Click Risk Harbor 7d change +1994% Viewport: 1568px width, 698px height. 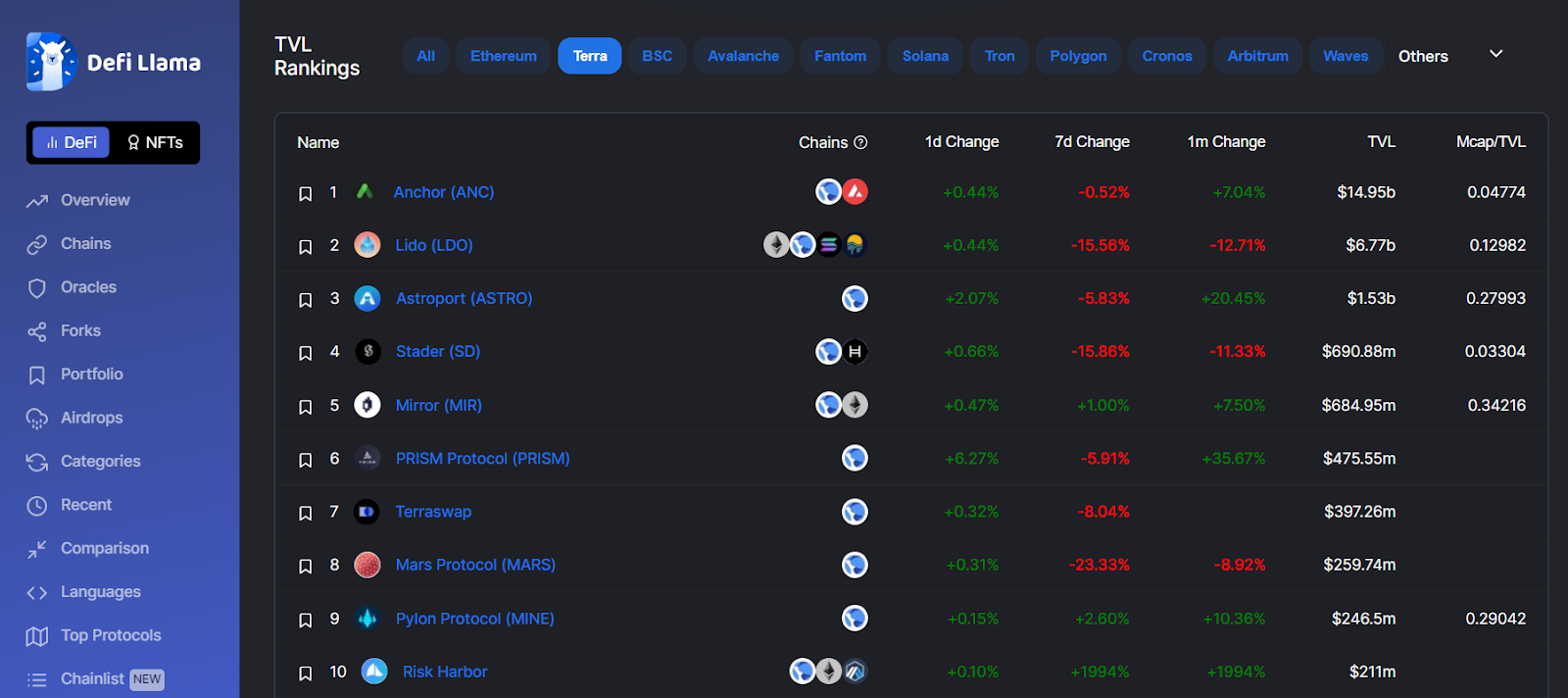[x=1100, y=673]
